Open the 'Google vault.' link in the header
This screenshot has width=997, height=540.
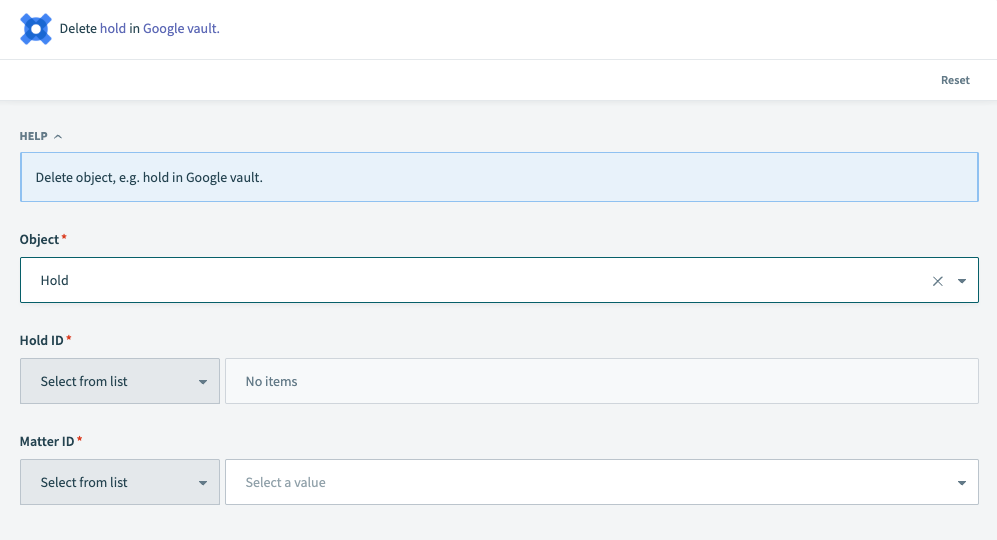[x=181, y=29]
